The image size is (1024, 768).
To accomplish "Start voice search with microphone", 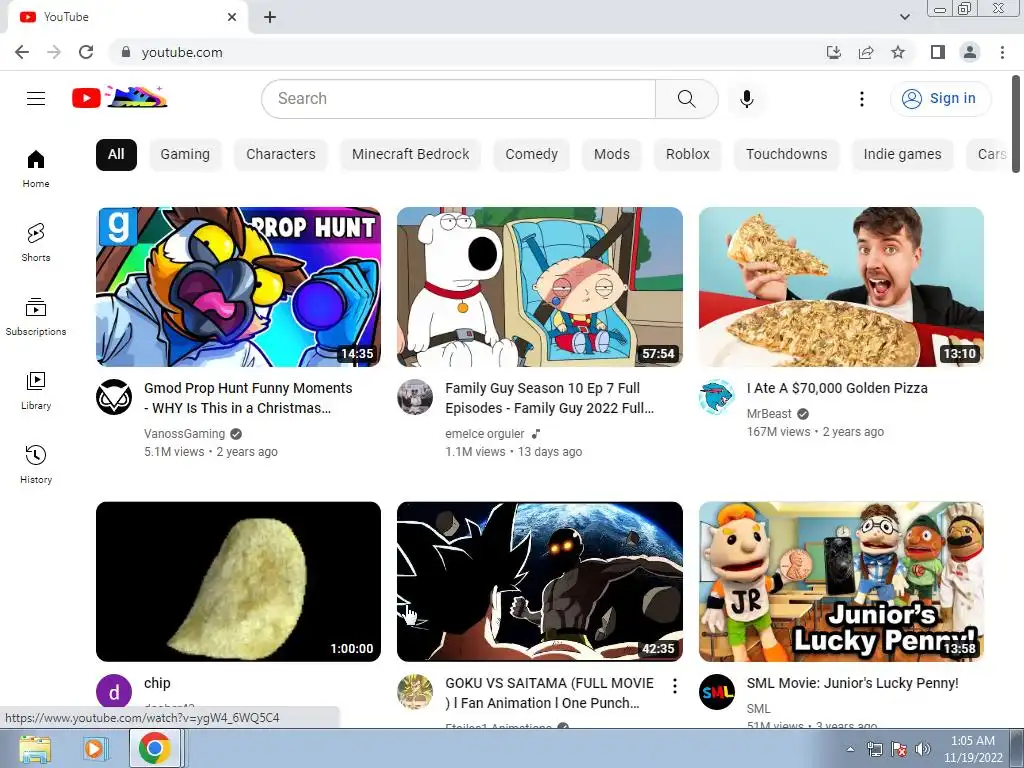I will (x=746, y=99).
